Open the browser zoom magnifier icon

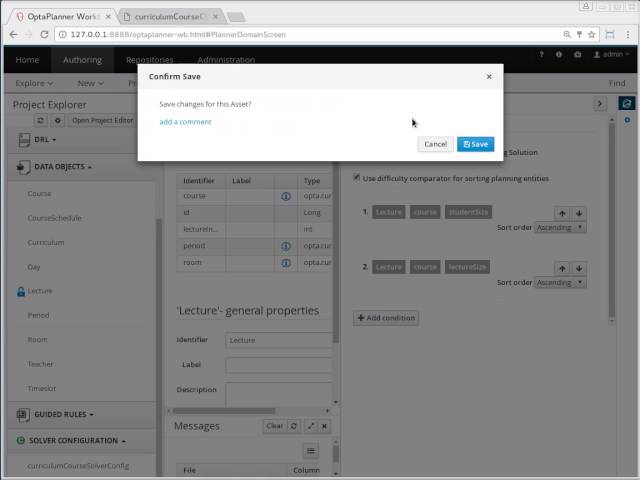click(x=567, y=35)
